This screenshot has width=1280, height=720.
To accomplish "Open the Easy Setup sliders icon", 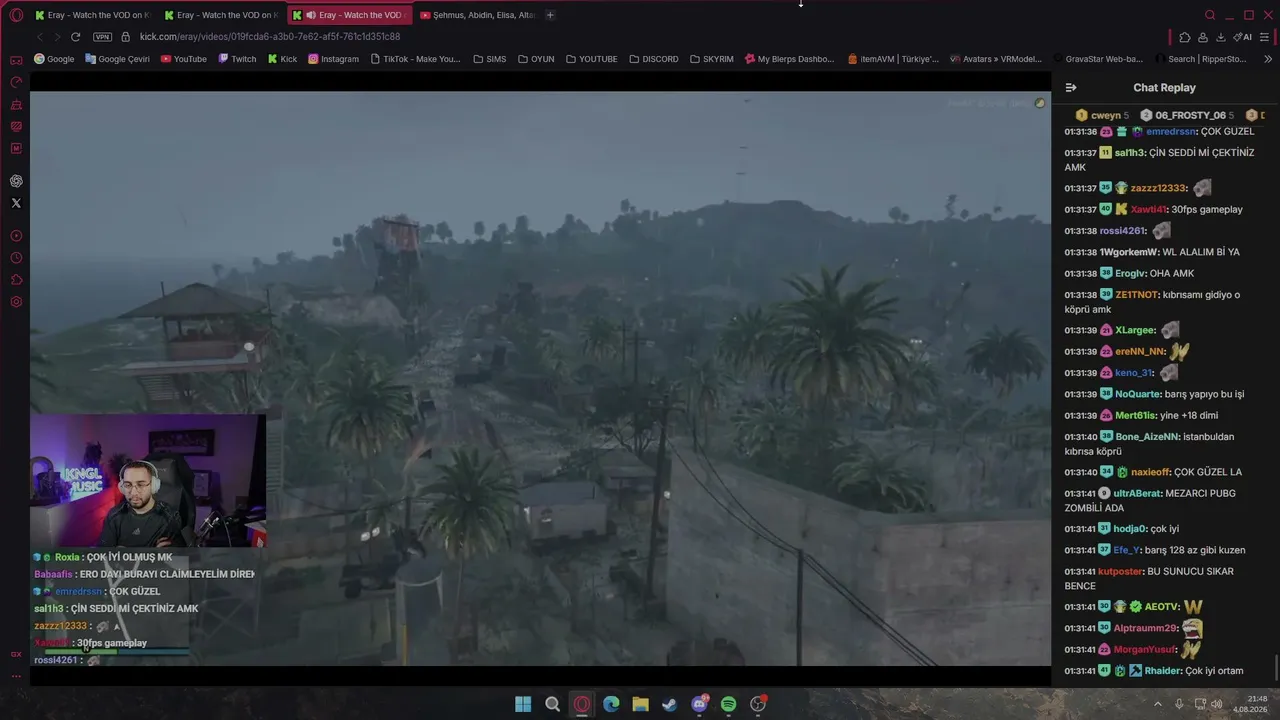I will pyautogui.click(x=1264, y=37).
